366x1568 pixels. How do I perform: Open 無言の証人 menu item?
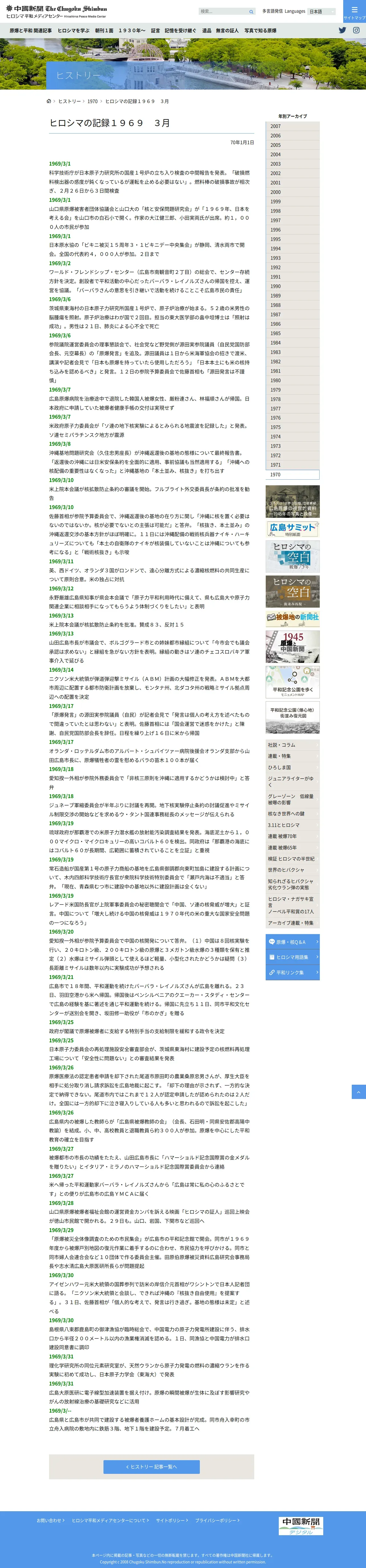pos(227,31)
